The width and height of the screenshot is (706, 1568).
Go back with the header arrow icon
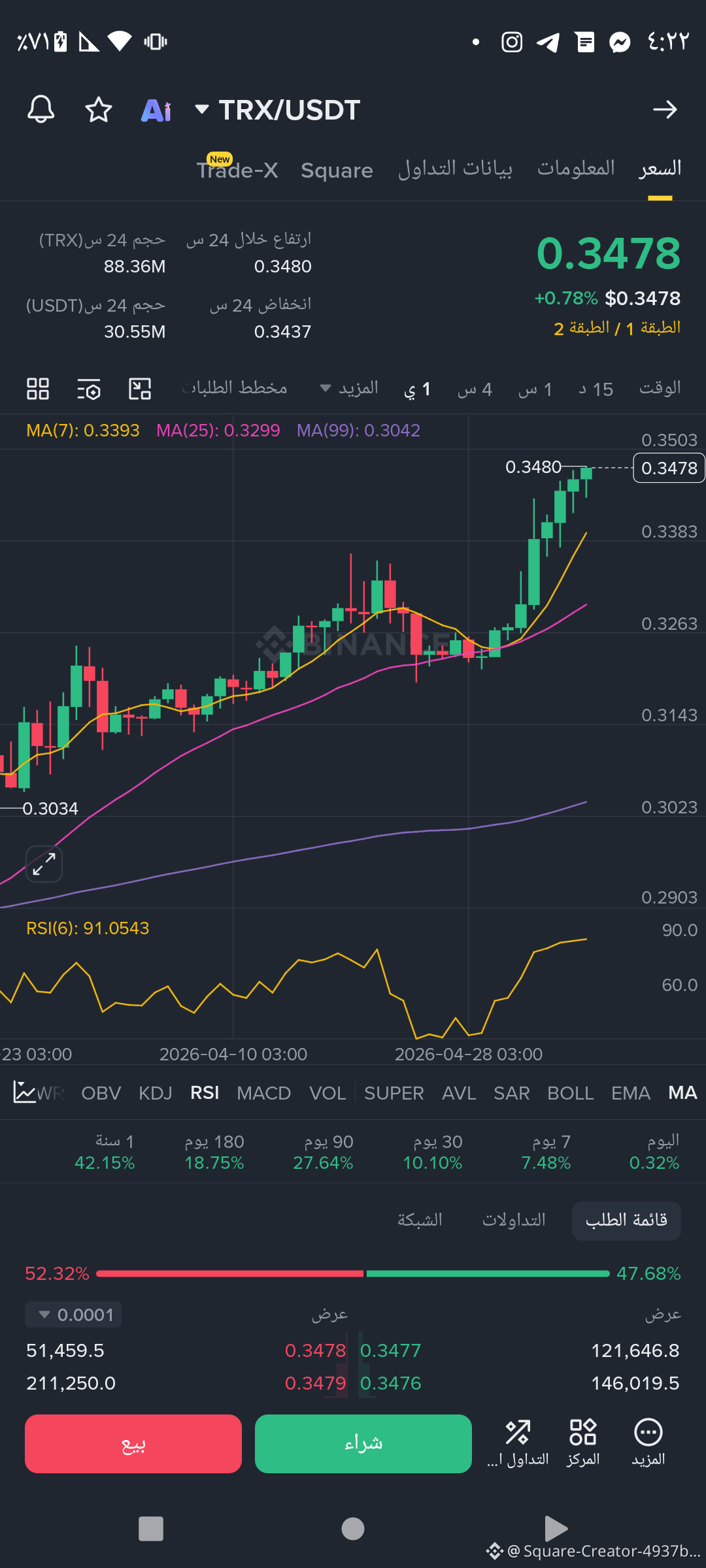click(x=665, y=109)
